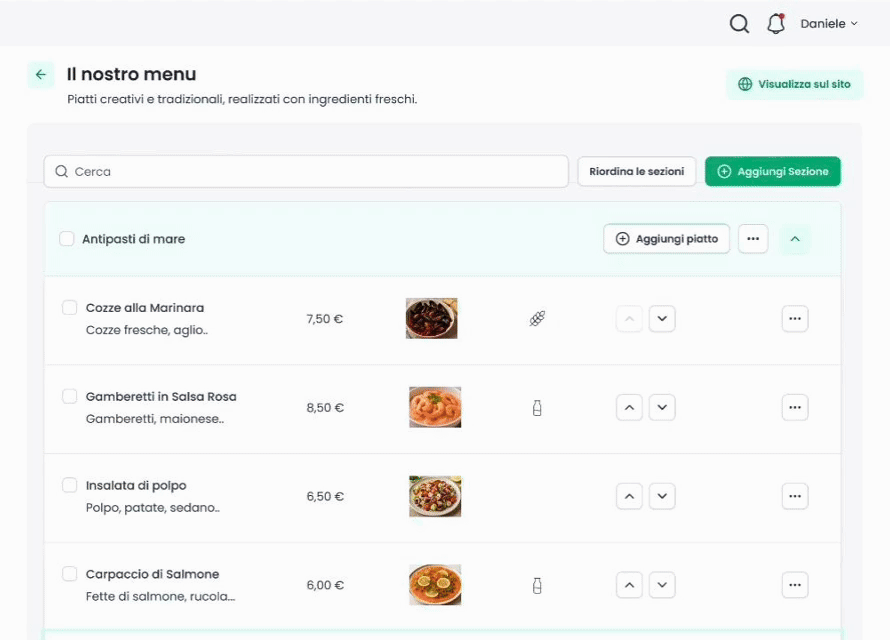Move Gamberetti in Salsa Rosa up
890x640 pixels.
629,407
